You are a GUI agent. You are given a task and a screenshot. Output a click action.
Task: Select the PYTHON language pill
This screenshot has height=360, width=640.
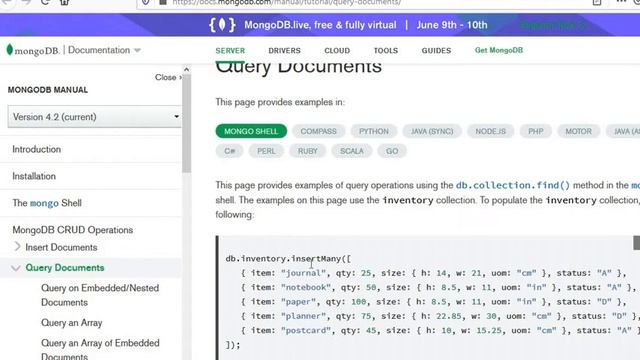click(x=373, y=131)
